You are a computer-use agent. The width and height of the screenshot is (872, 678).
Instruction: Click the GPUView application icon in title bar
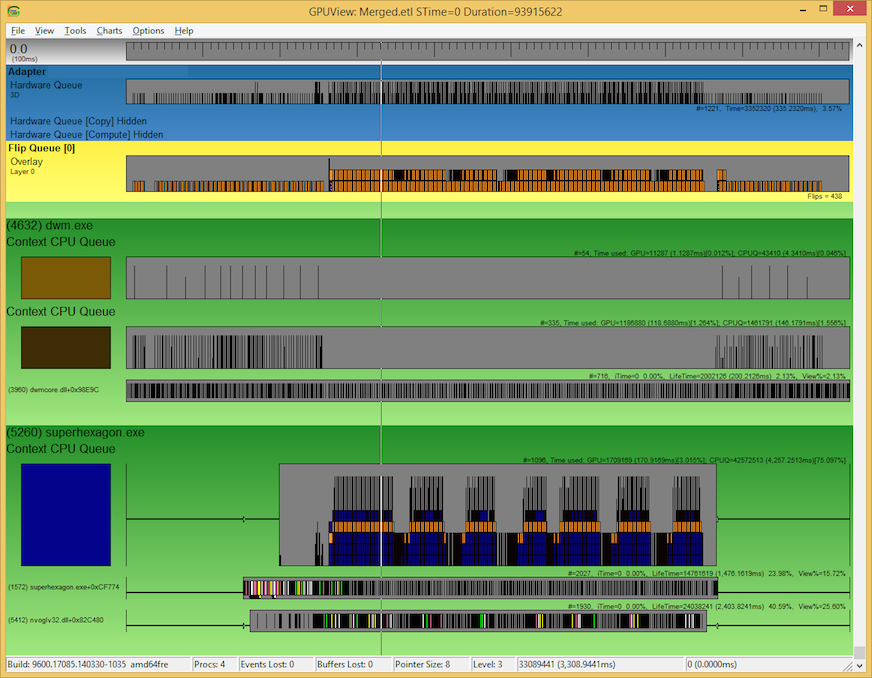click(14, 11)
